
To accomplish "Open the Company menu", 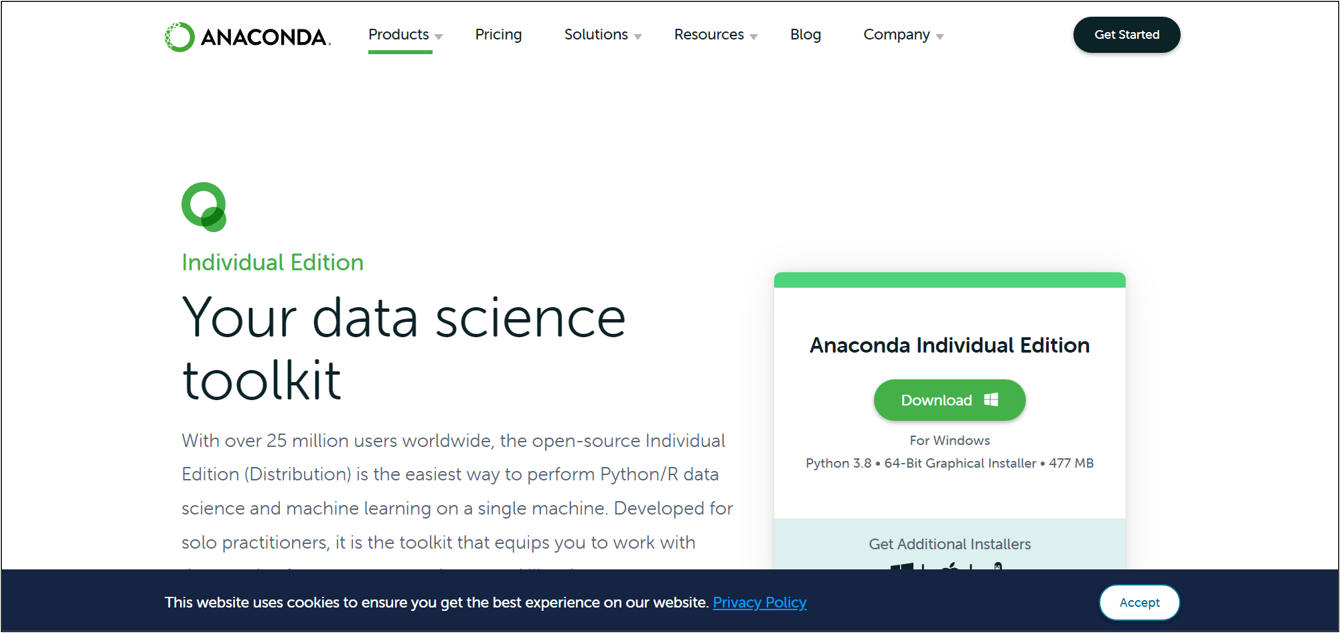I will click(x=897, y=34).
